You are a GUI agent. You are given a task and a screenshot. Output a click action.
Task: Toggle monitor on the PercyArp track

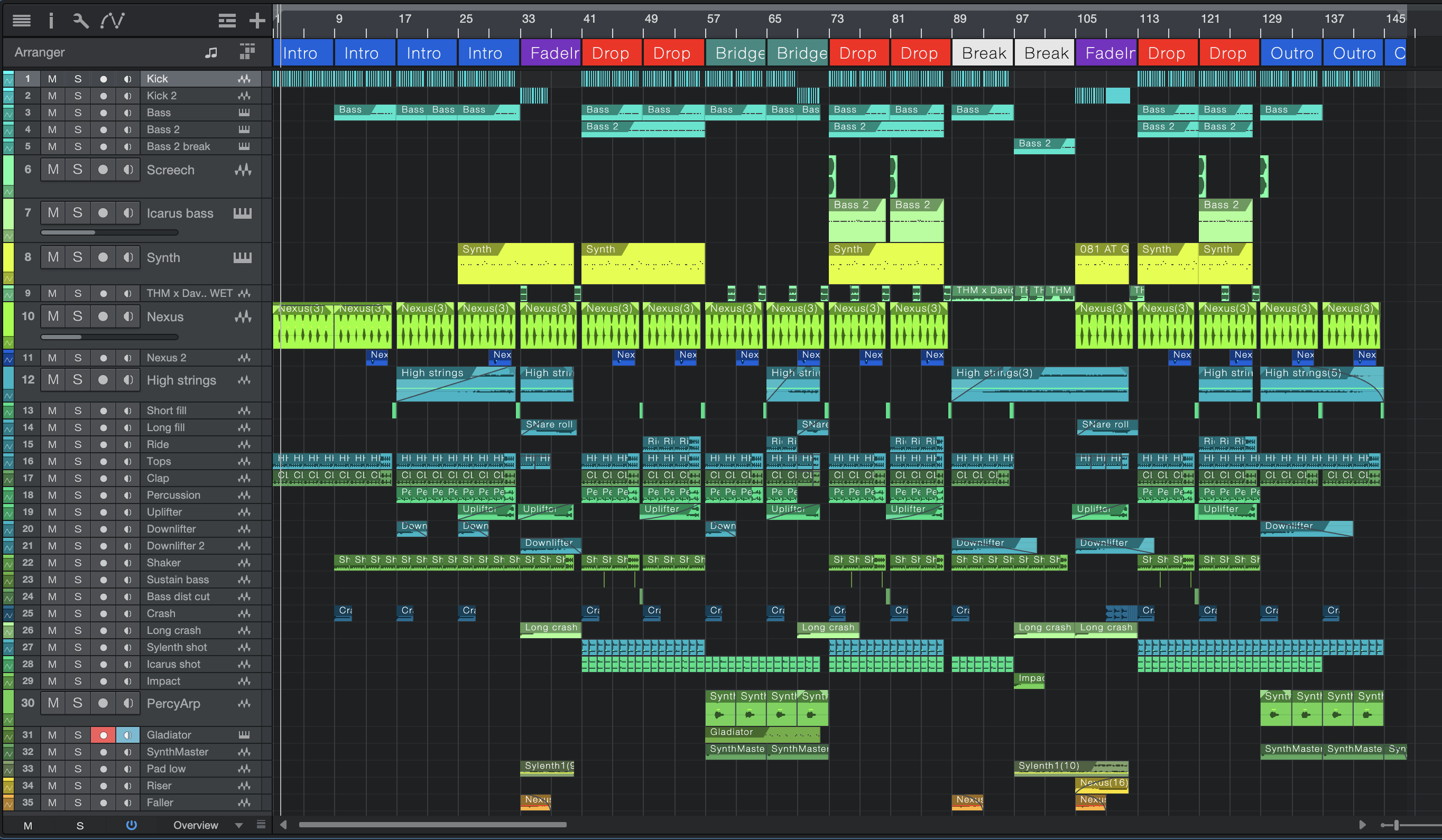[128, 703]
